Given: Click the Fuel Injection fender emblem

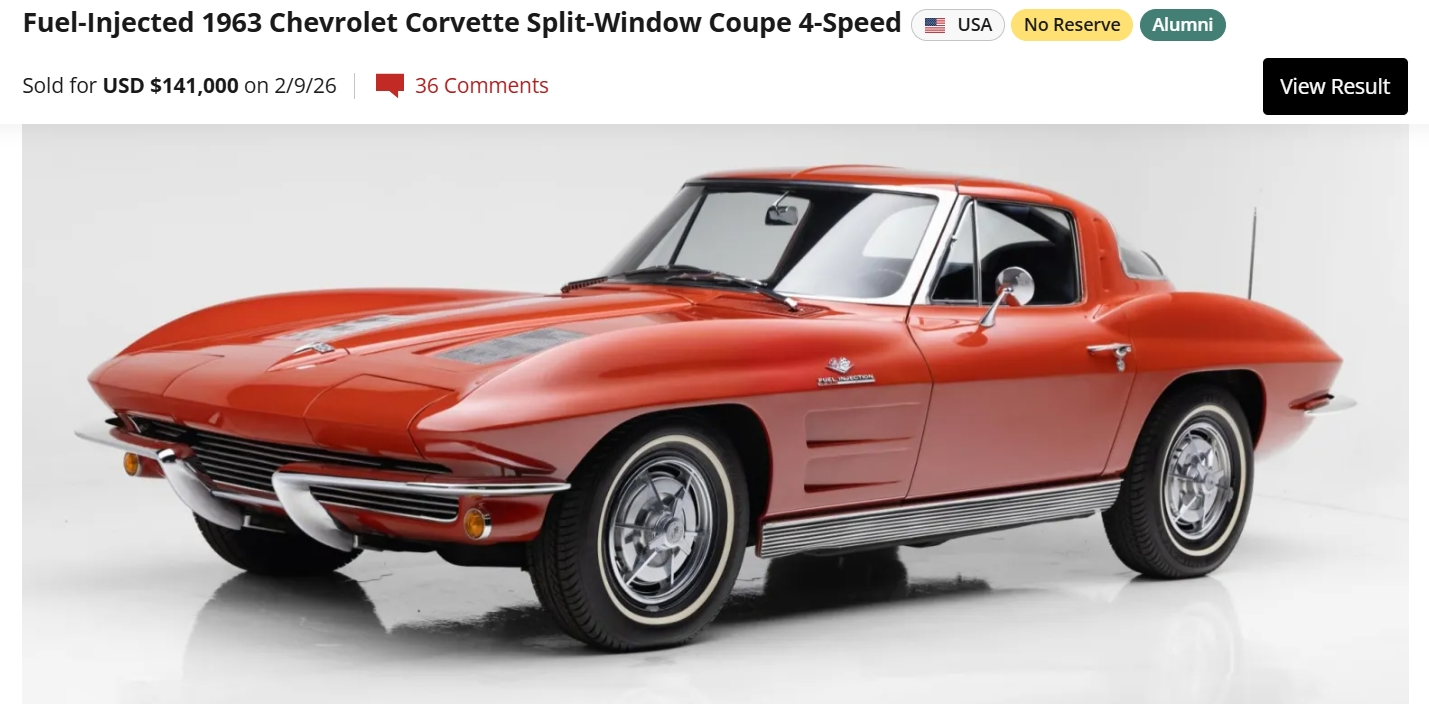Looking at the screenshot, I should (x=845, y=372).
